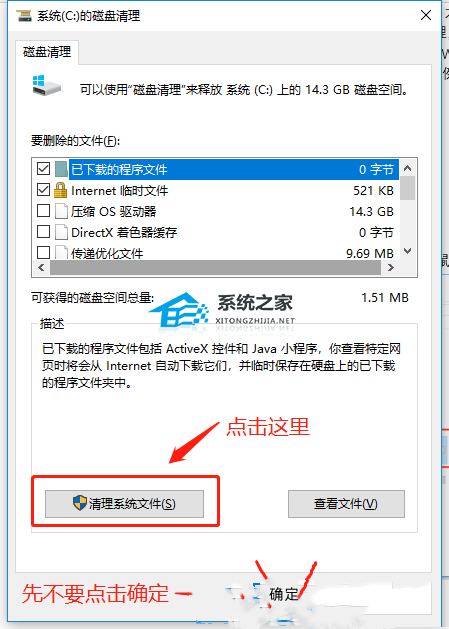The height and width of the screenshot is (629, 449).
Task: Click the horizontal scroll left arrow
Action: 41,268
